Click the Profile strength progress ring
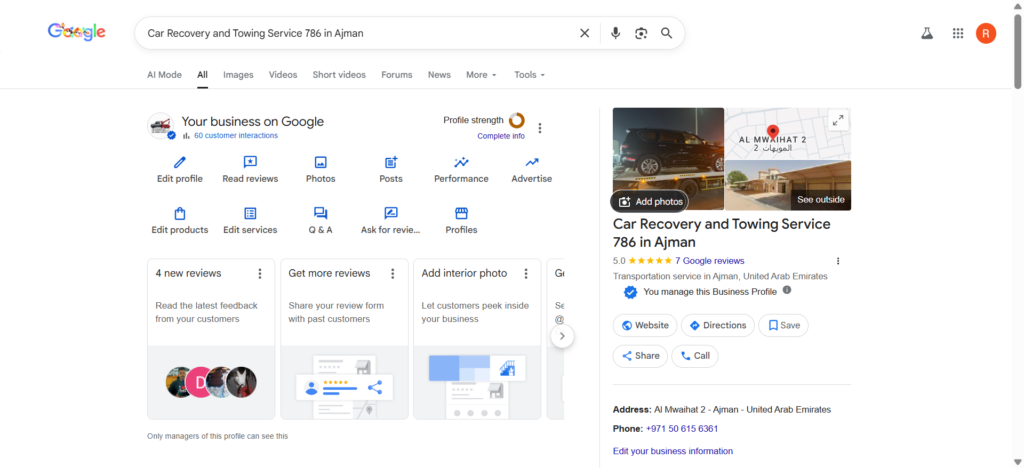 [x=516, y=121]
